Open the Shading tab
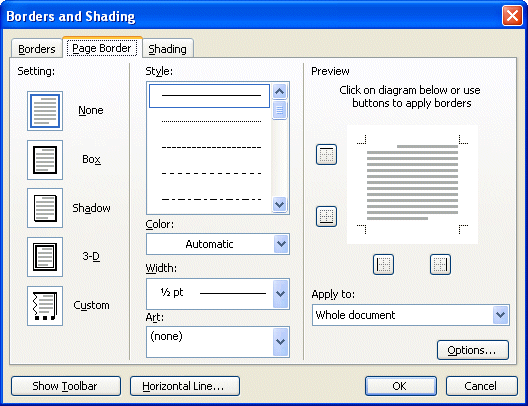The height and width of the screenshot is (406, 528). (167, 49)
